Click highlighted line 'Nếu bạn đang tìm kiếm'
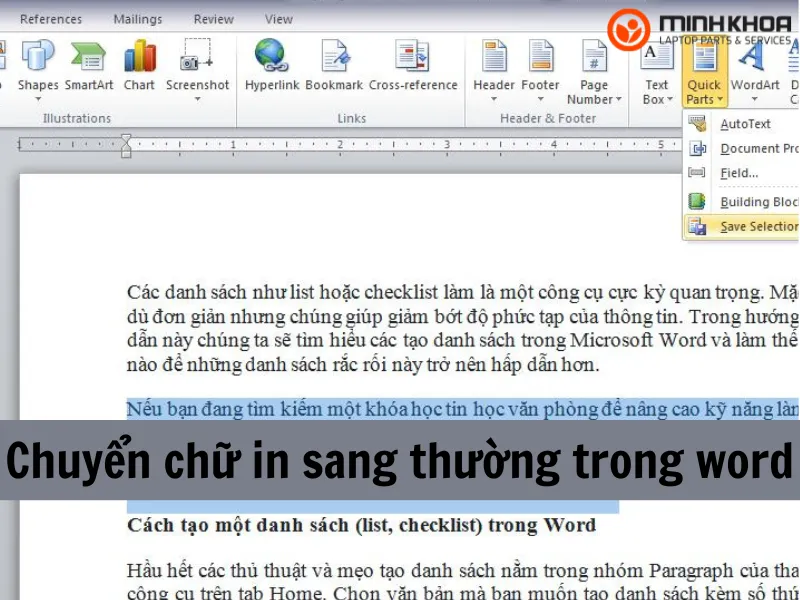Image resolution: width=800 pixels, height=600 pixels. 463,409
